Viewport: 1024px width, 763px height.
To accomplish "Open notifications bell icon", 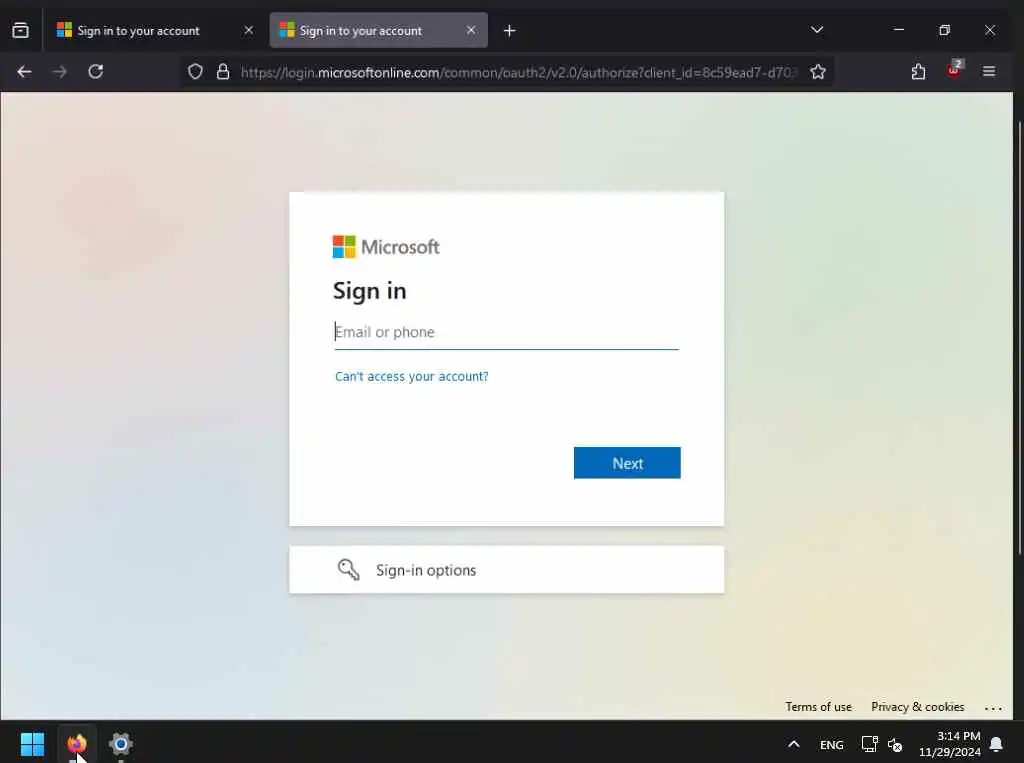I will coord(997,744).
